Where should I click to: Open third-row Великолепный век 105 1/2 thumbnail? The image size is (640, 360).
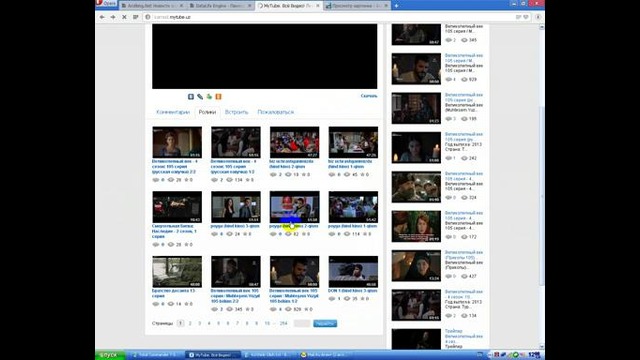(294, 272)
